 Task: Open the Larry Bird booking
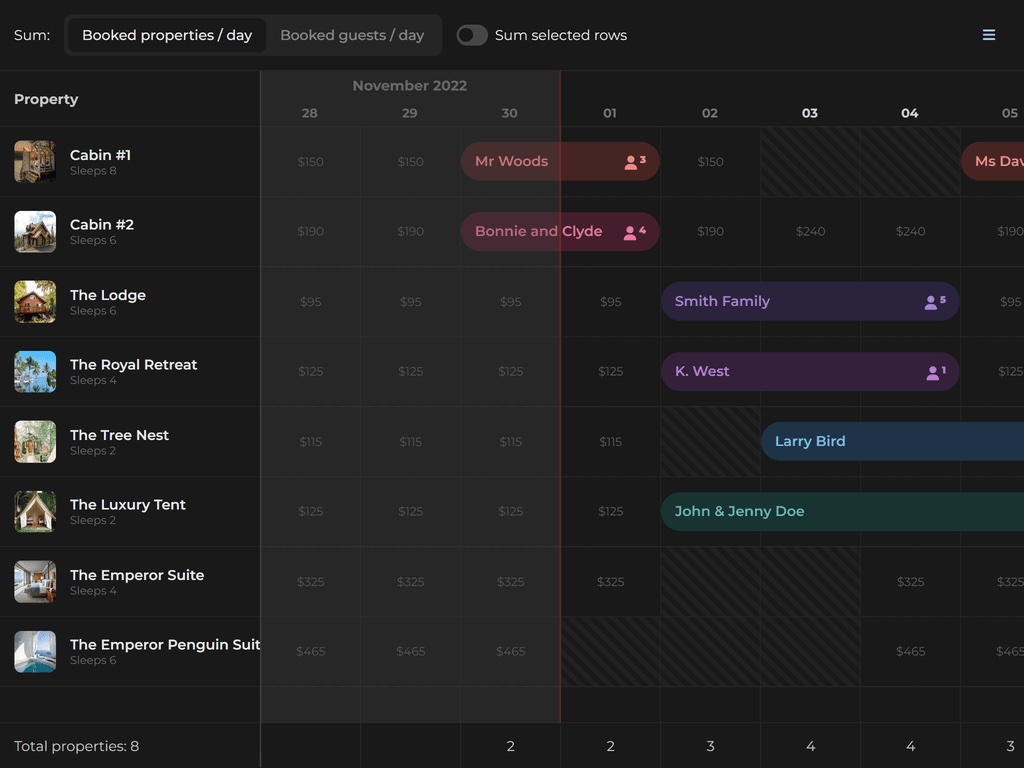[892, 441]
